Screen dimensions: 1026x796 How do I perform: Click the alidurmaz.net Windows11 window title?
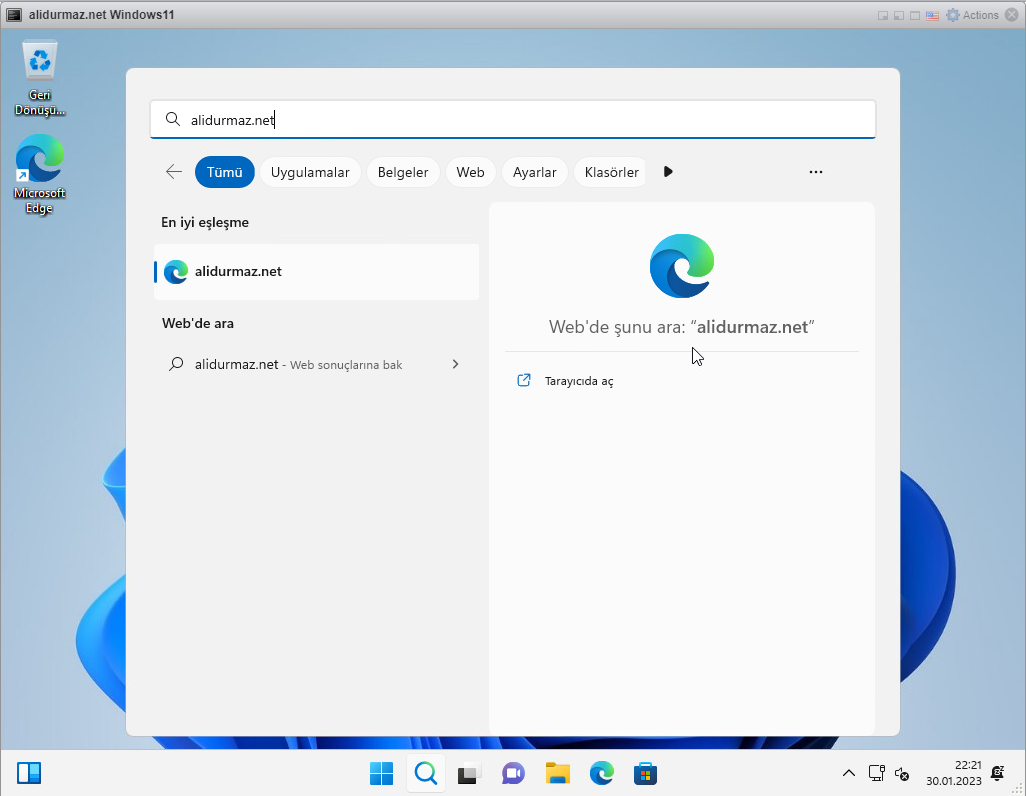101,15
